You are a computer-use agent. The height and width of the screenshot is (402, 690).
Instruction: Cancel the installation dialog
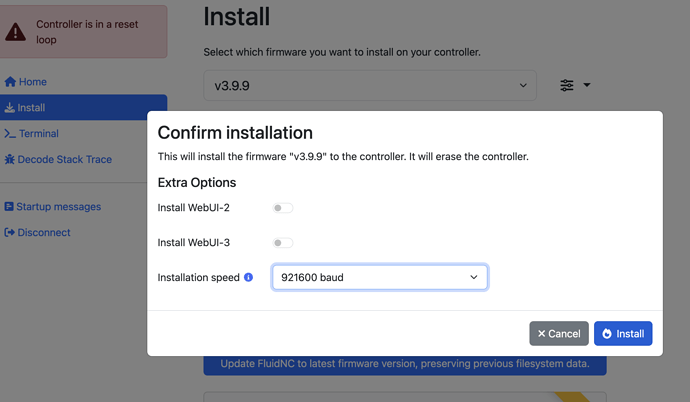(x=559, y=333)
